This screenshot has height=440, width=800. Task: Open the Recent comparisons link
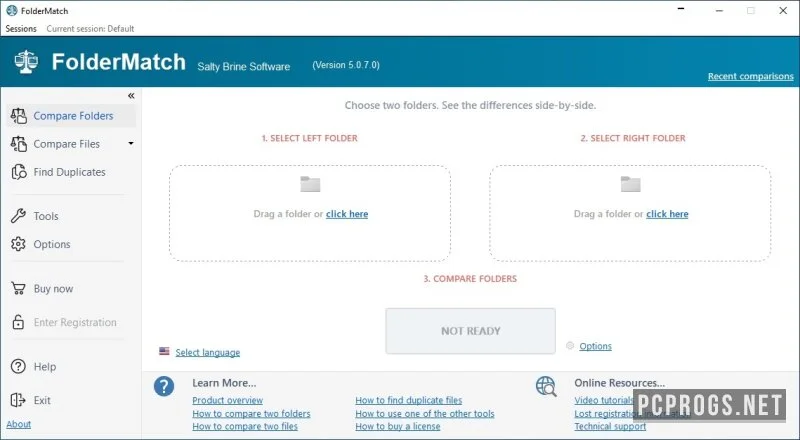(x=751, y=76)
